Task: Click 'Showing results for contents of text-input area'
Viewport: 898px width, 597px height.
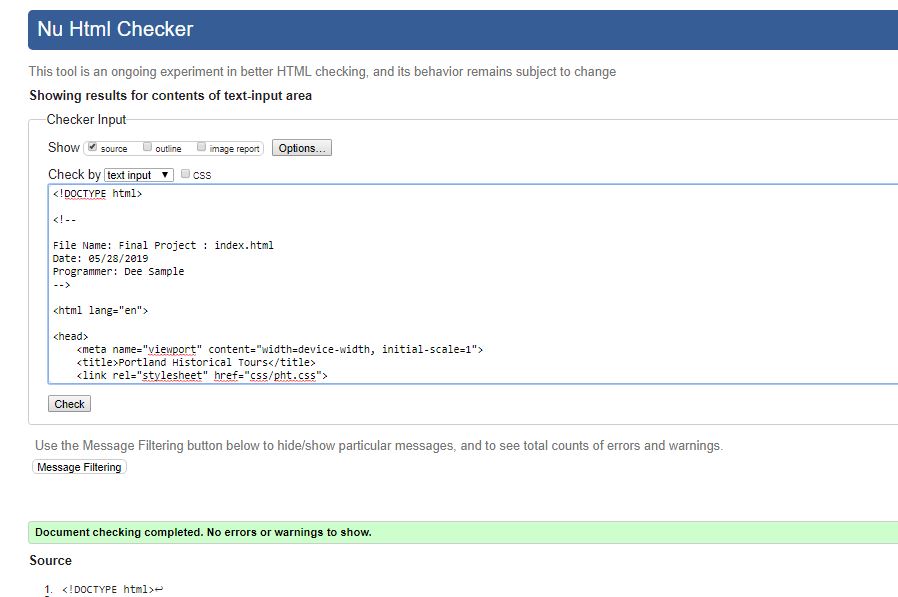Action: pos(171,96)
